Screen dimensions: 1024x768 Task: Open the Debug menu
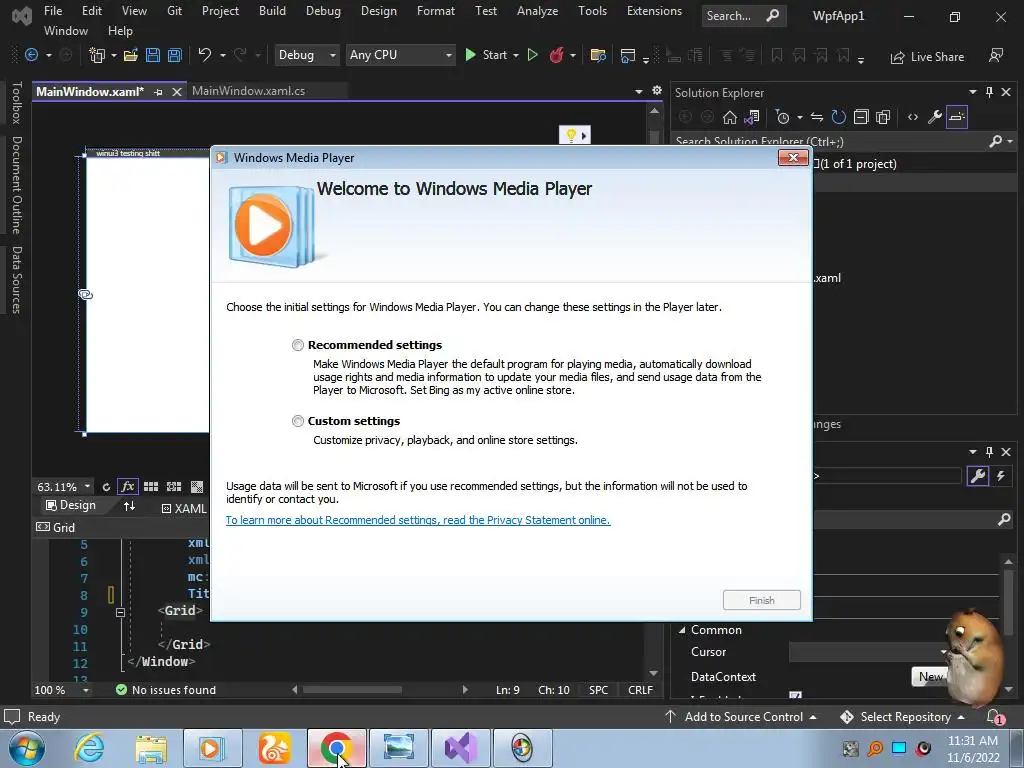[x=323, y=11]
